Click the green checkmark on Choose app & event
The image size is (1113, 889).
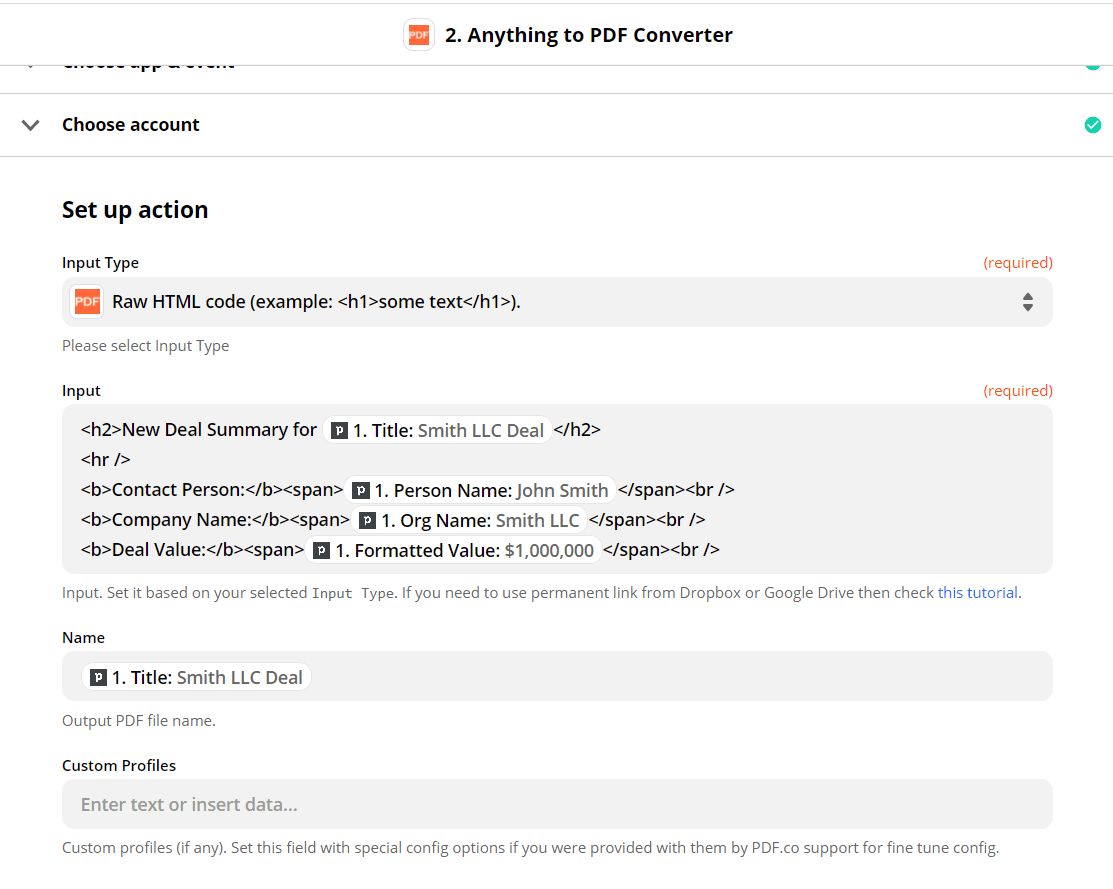coord(1092,62)
